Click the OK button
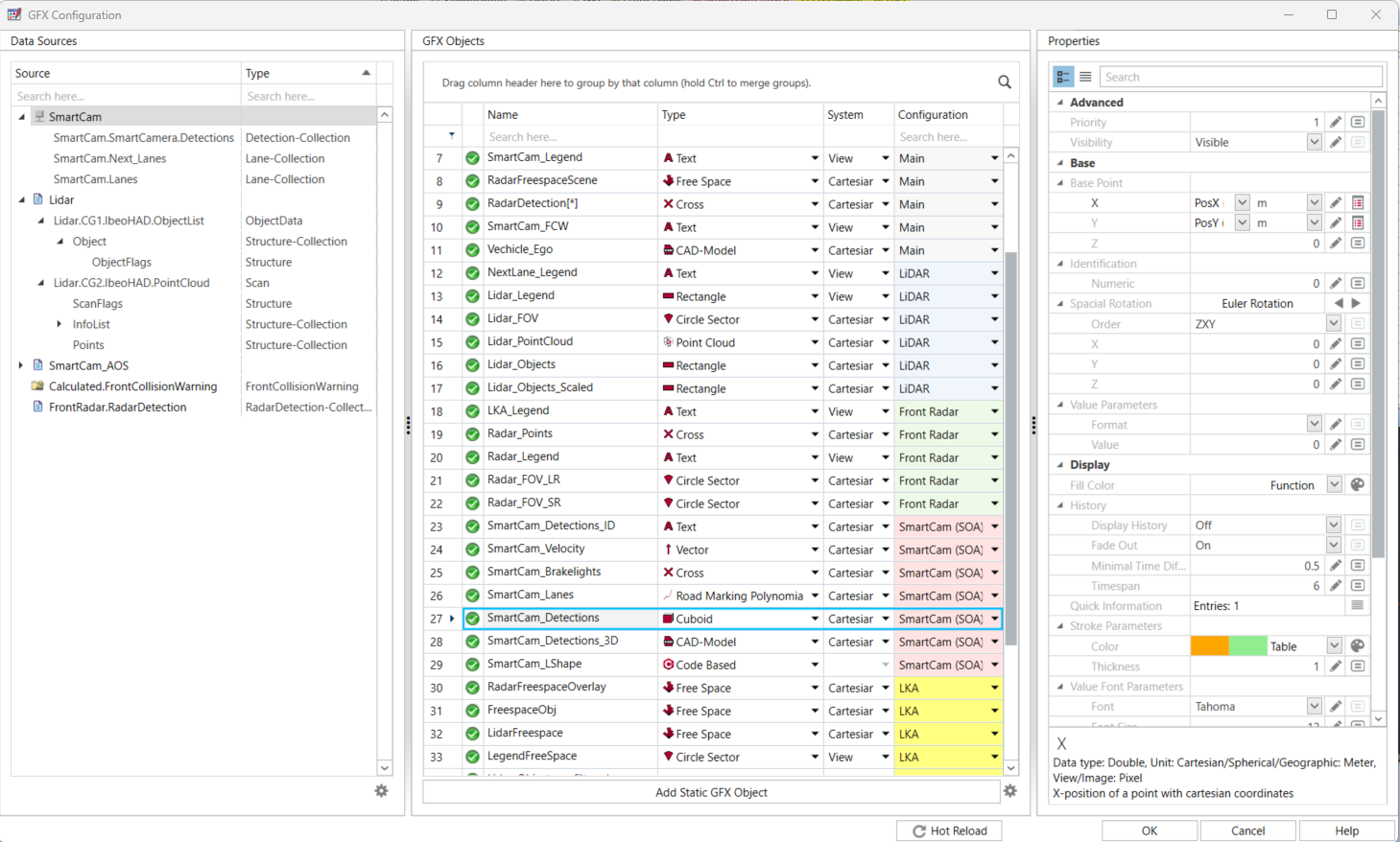Screen dimensions: 1400x842 (x=1150, y=830)
